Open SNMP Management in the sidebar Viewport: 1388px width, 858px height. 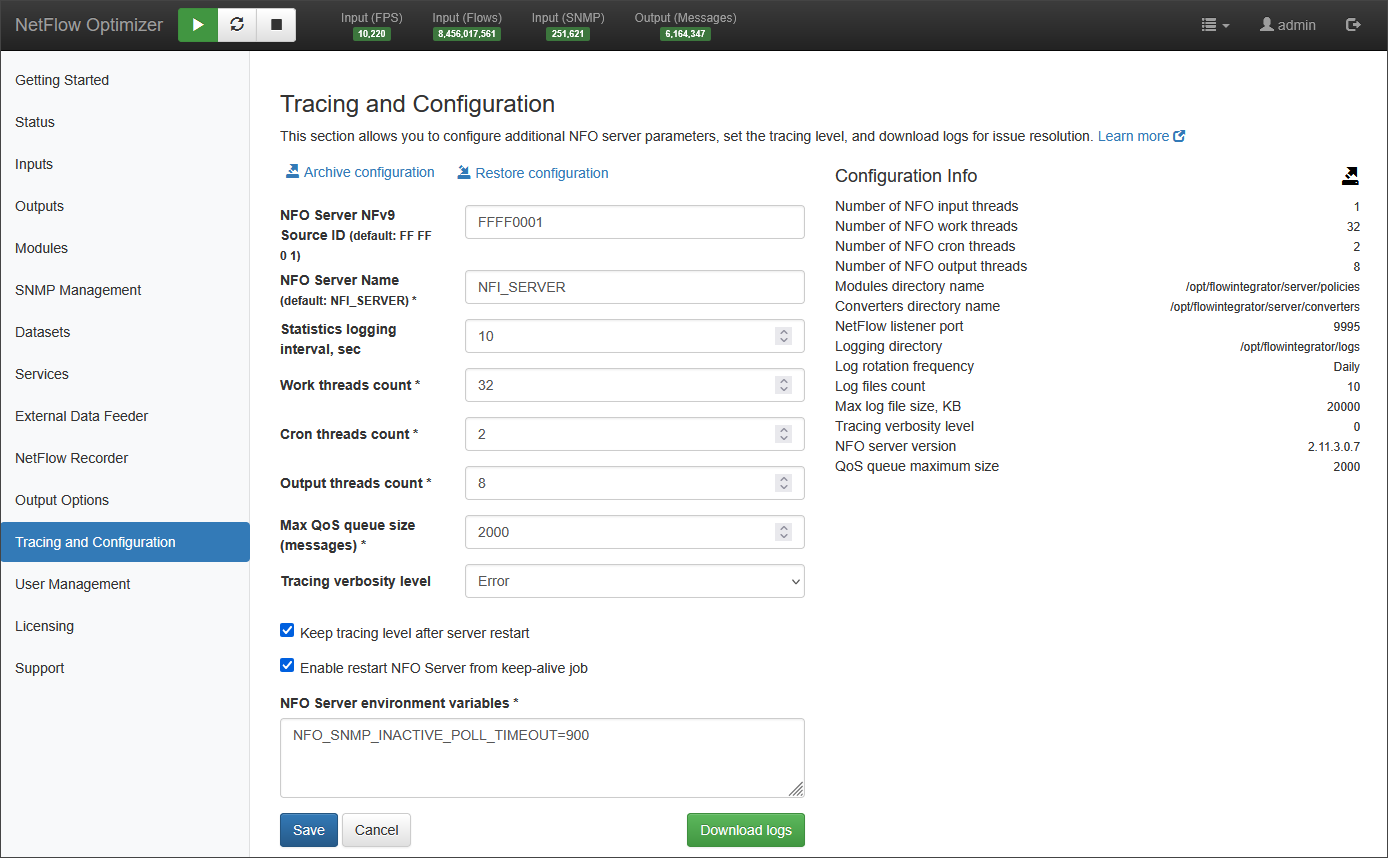pyautogui.click(x=125, y=290)
